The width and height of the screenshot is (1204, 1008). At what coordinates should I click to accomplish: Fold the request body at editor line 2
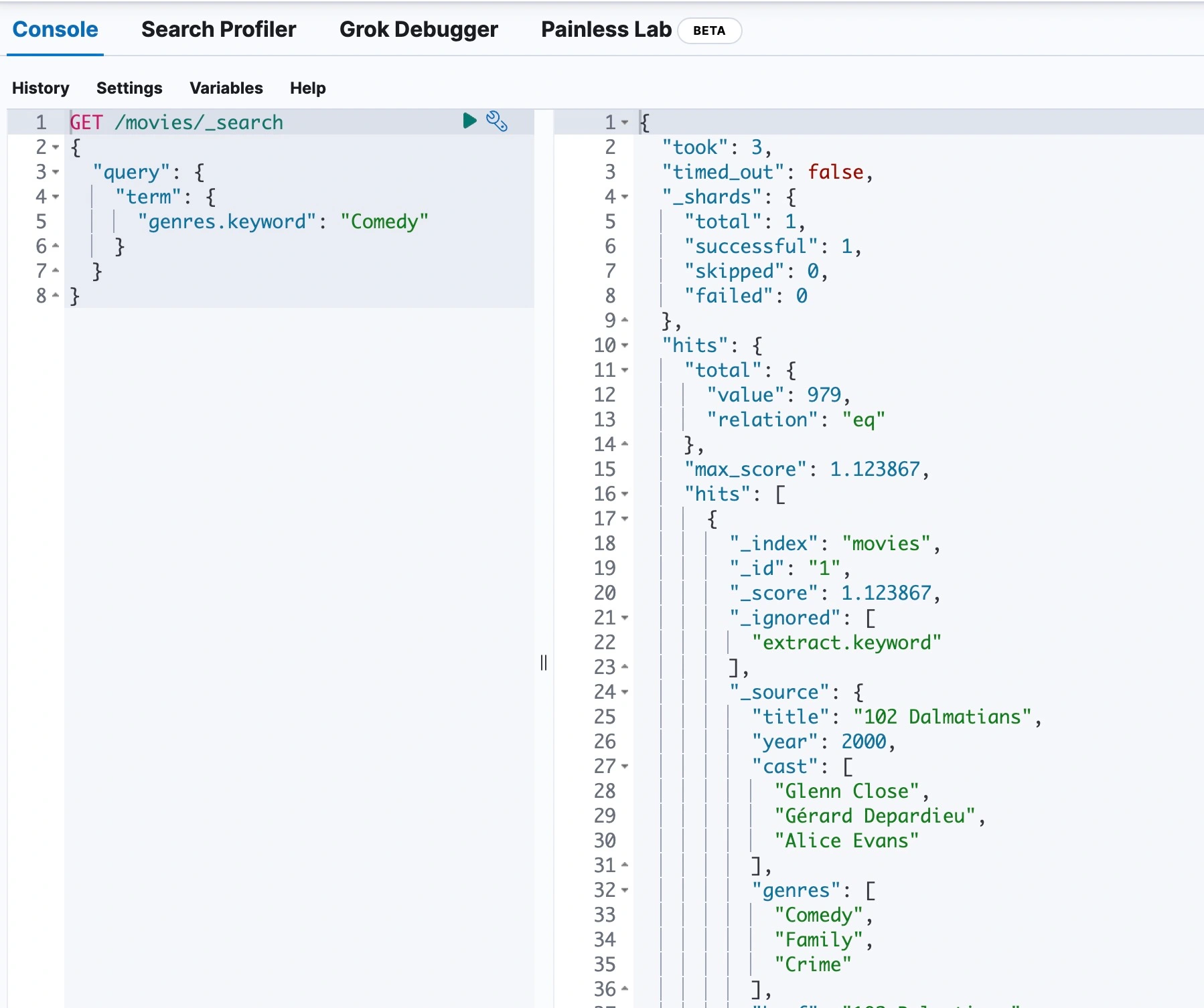click(56, 147)
